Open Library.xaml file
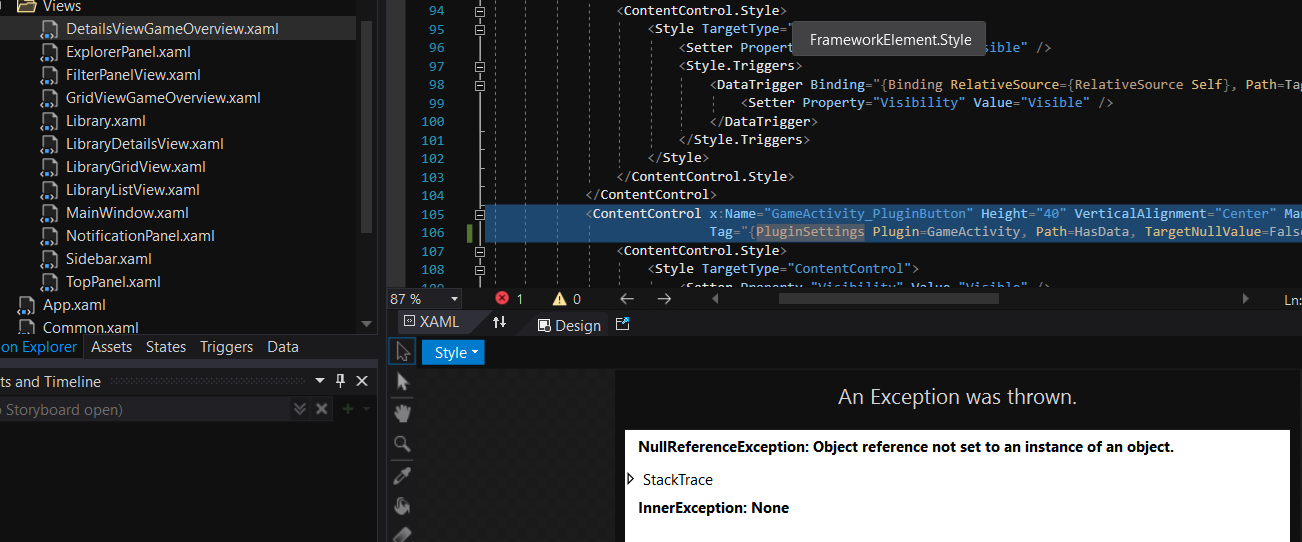Image resolution: width=1302 pixels, height=542 pixels. click(105, 121)
